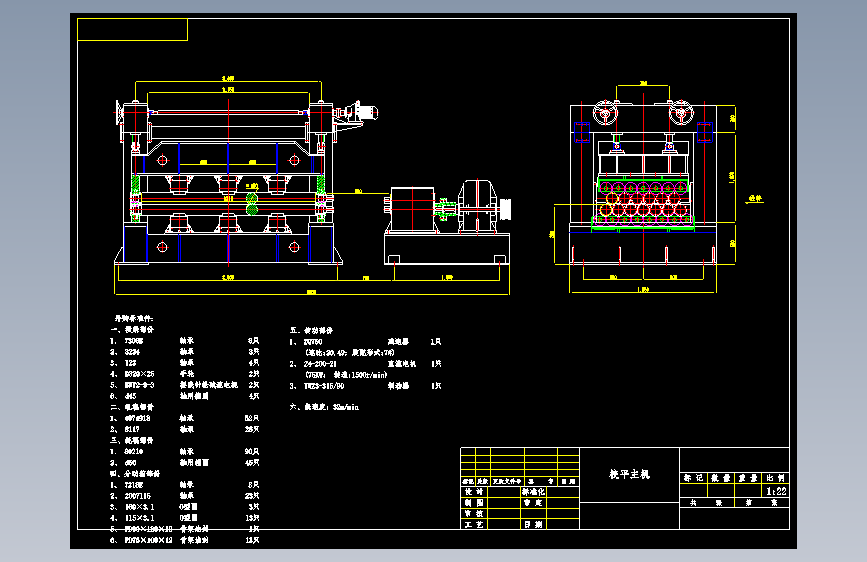Pick the lower-left circular hole in the front base
Image resolution: width=867 pixels, height=562 pixels.
click(163, 247)
